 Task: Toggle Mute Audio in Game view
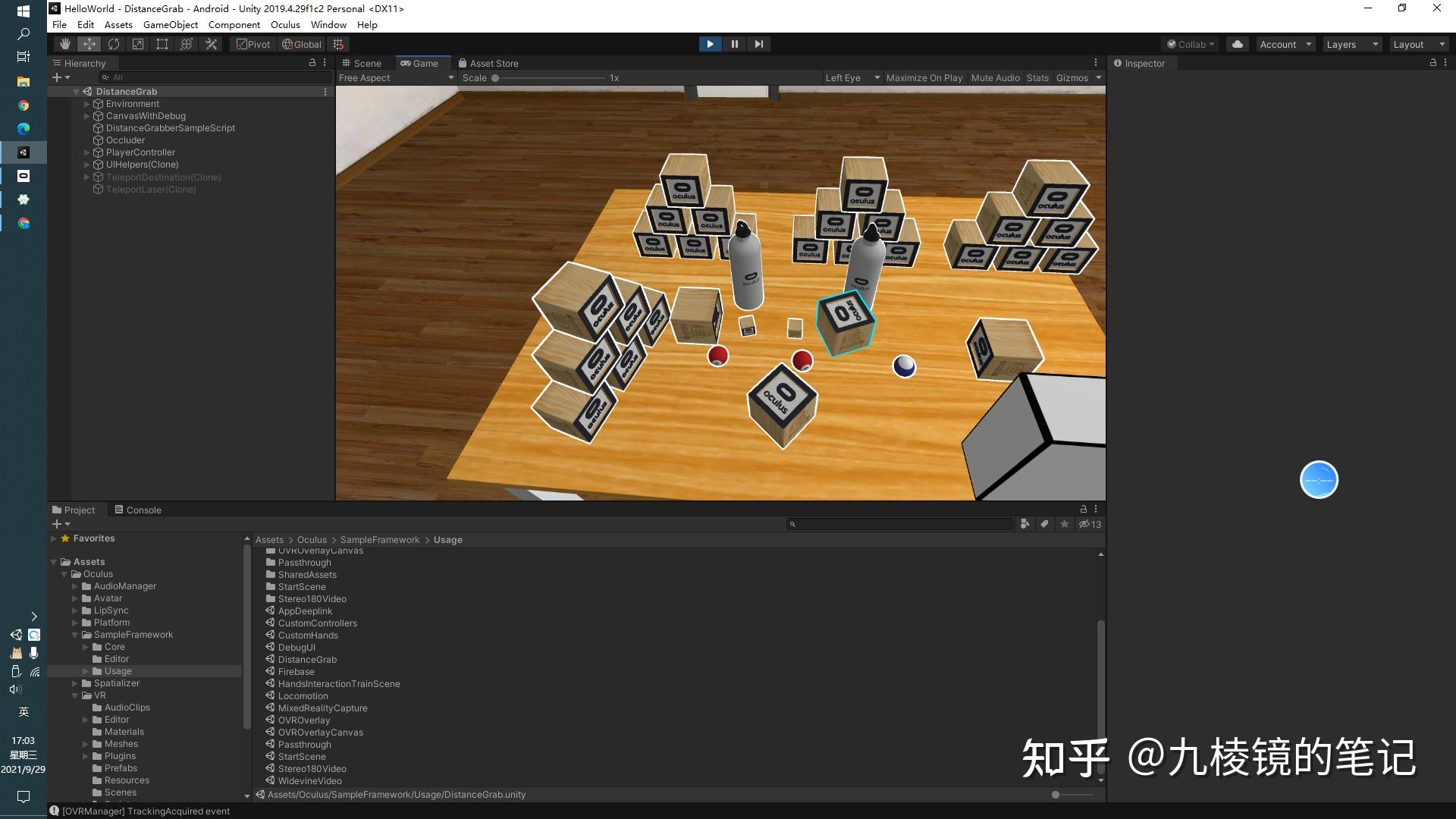(995, 77)
